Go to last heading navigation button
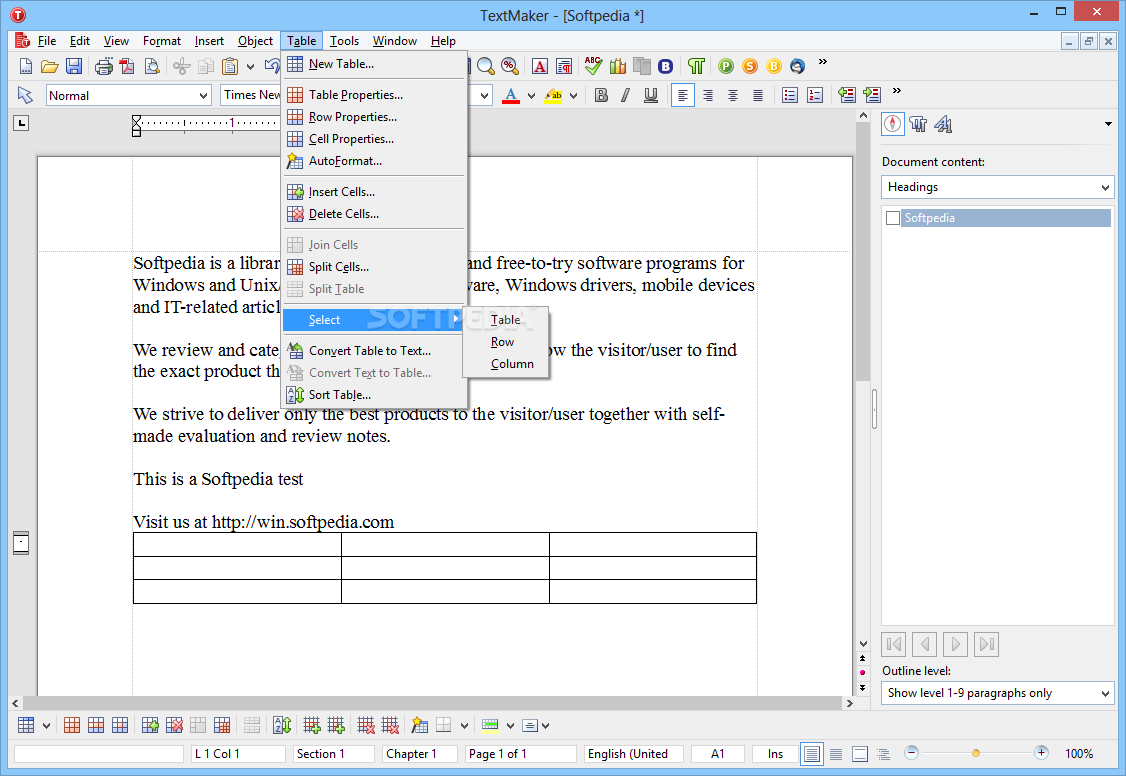Screen dimensions: 1126x776 (x=987, y=644)
